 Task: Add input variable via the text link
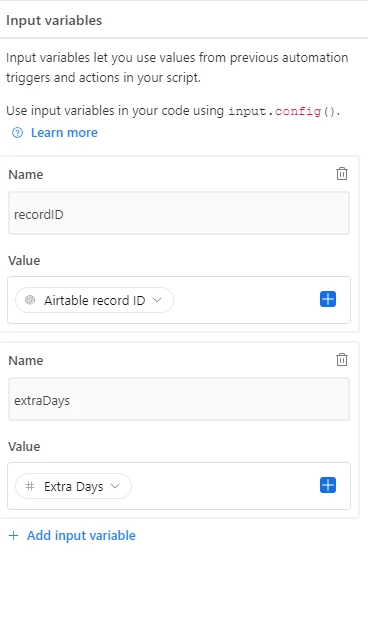81,535
